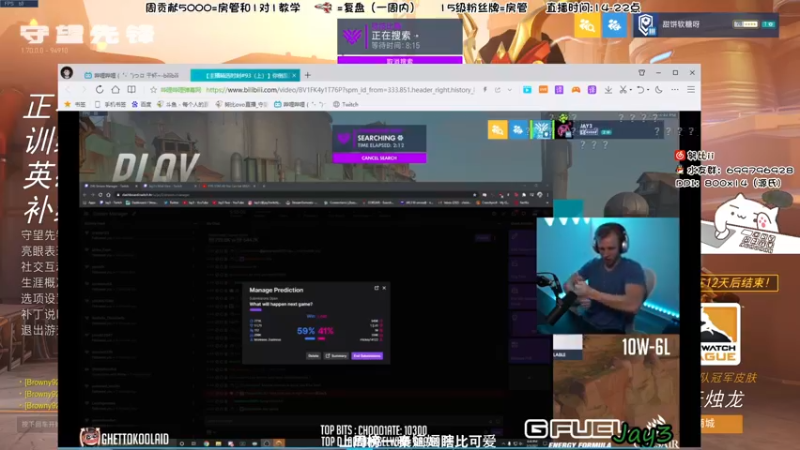Screen dimensions: 800x450
Task: Open the browser home page
Action: (115, 90)
